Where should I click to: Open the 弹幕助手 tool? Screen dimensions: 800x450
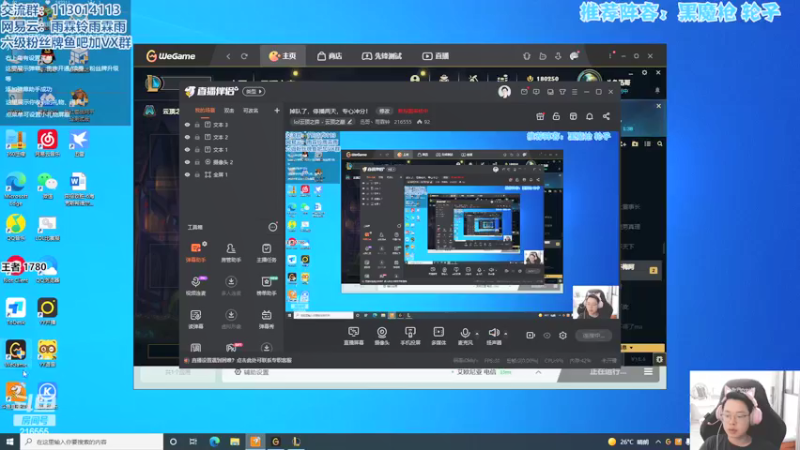coord(196,253)
